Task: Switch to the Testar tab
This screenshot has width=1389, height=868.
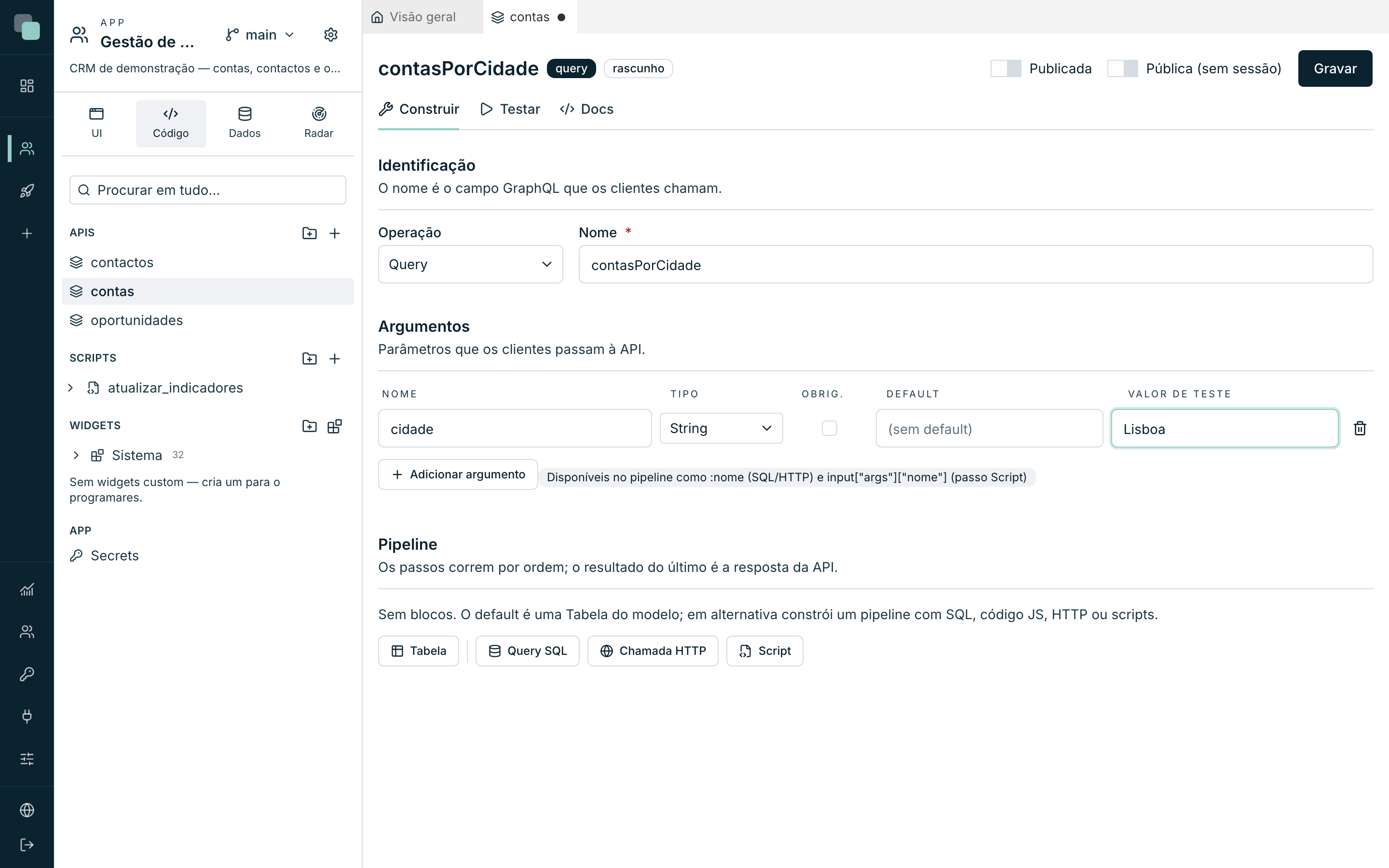Action: point(510,109)
